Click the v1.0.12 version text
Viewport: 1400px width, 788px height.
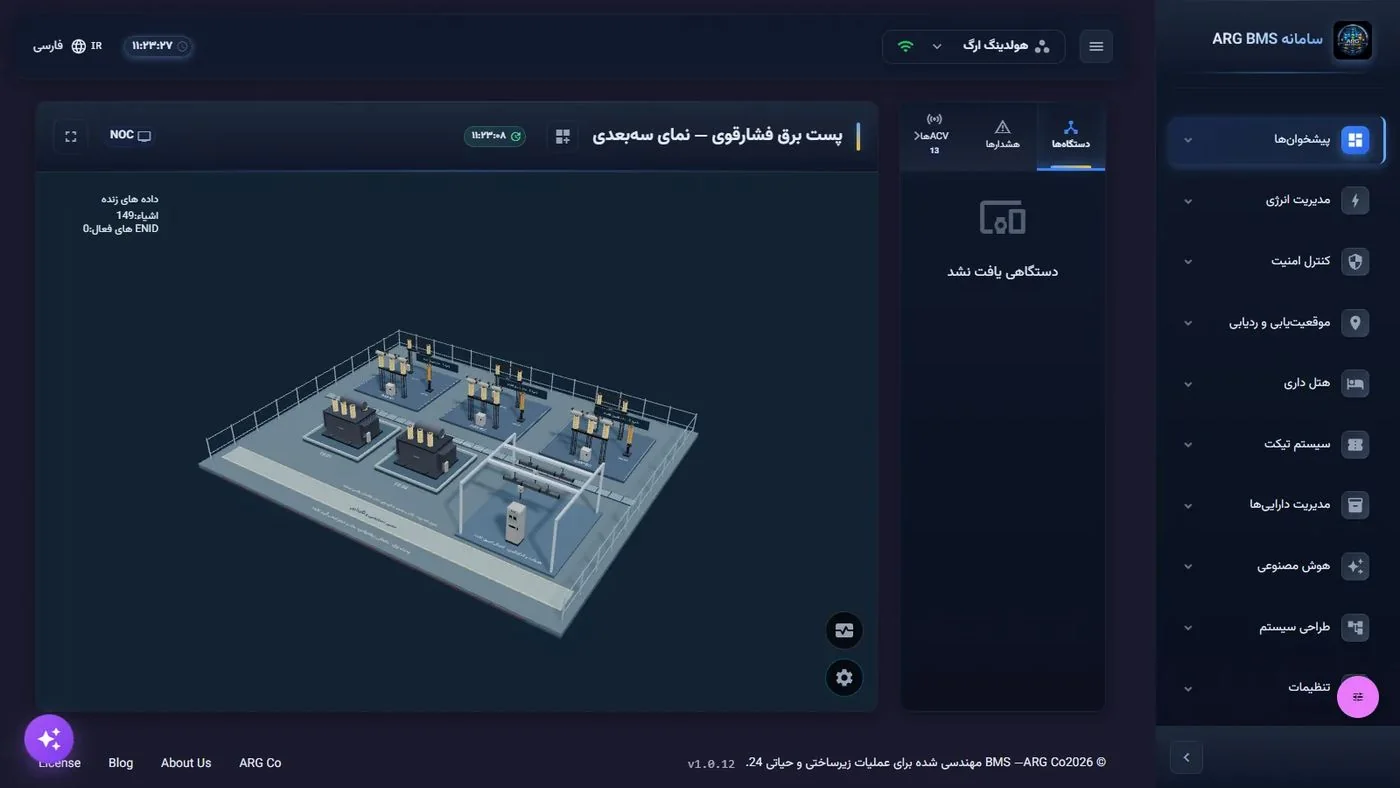click(x=711, y=764)
